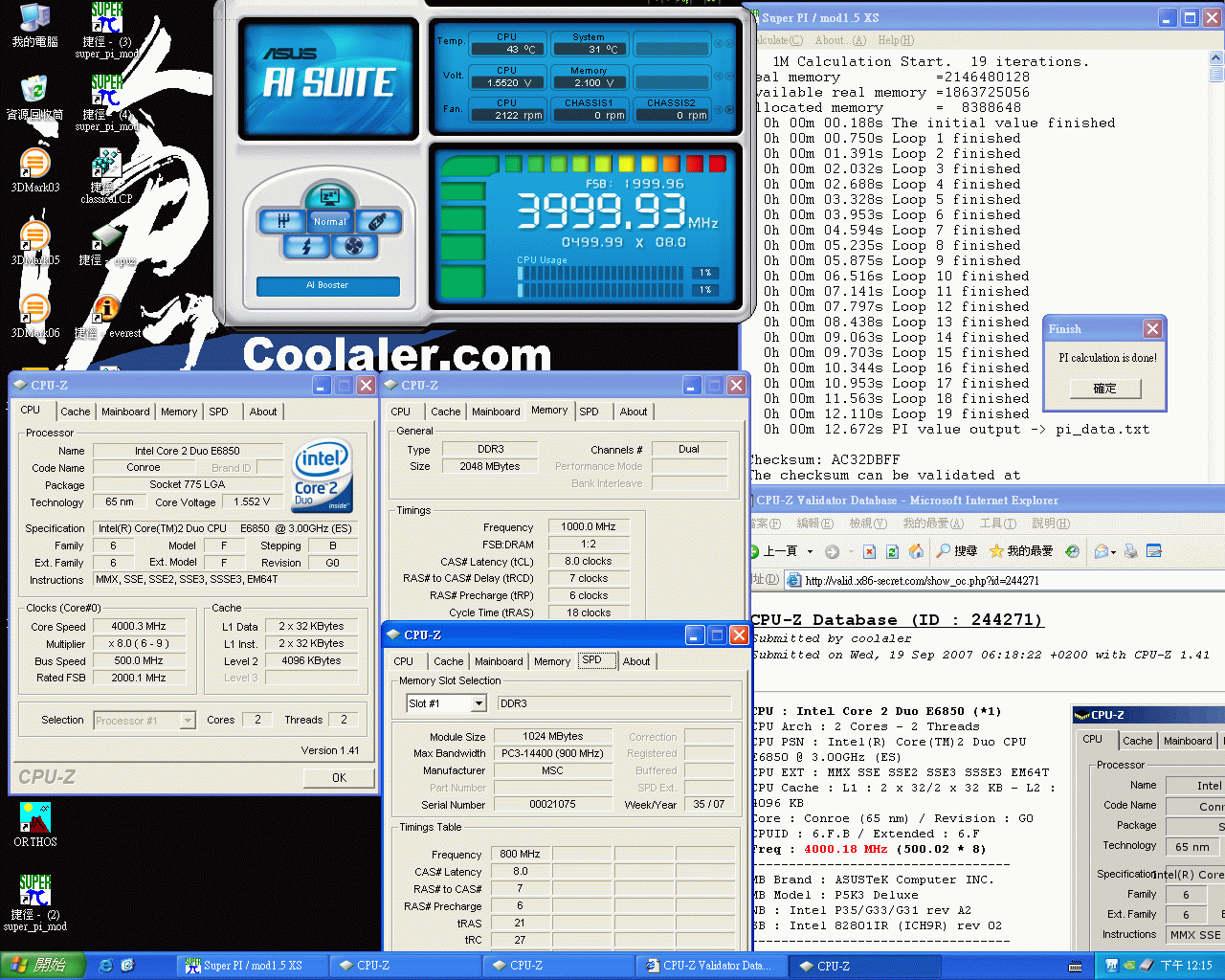Open About tab in CPU-Z CPU window
The image size is (1225, 980).
click(x=263, y=412)
